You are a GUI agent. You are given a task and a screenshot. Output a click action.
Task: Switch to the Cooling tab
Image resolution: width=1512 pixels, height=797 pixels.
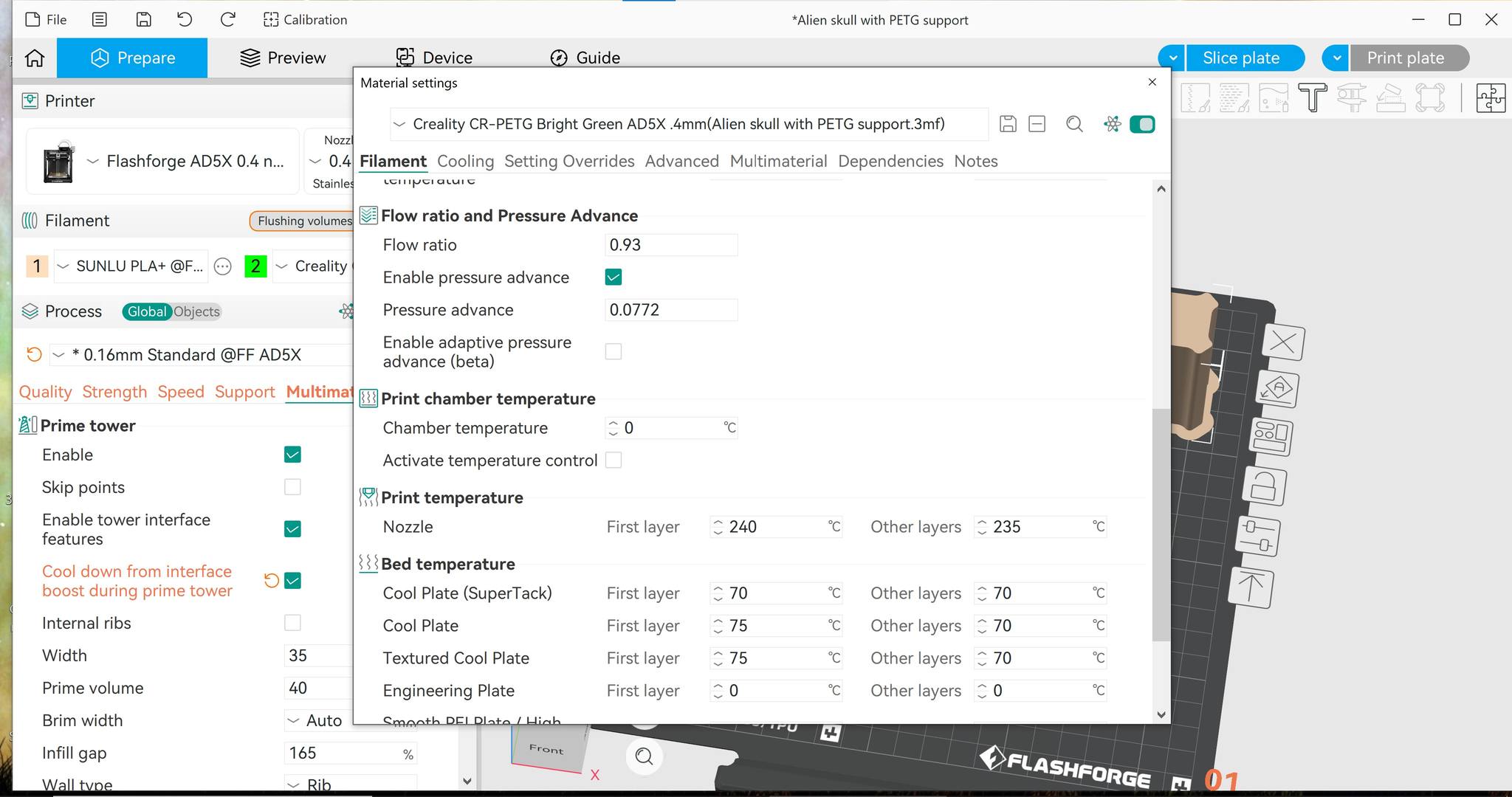coord(465,161)
